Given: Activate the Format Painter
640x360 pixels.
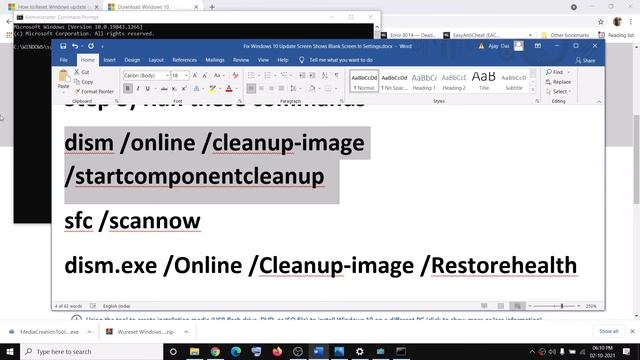Looking at the screenshot, I should tap(94, 91).
